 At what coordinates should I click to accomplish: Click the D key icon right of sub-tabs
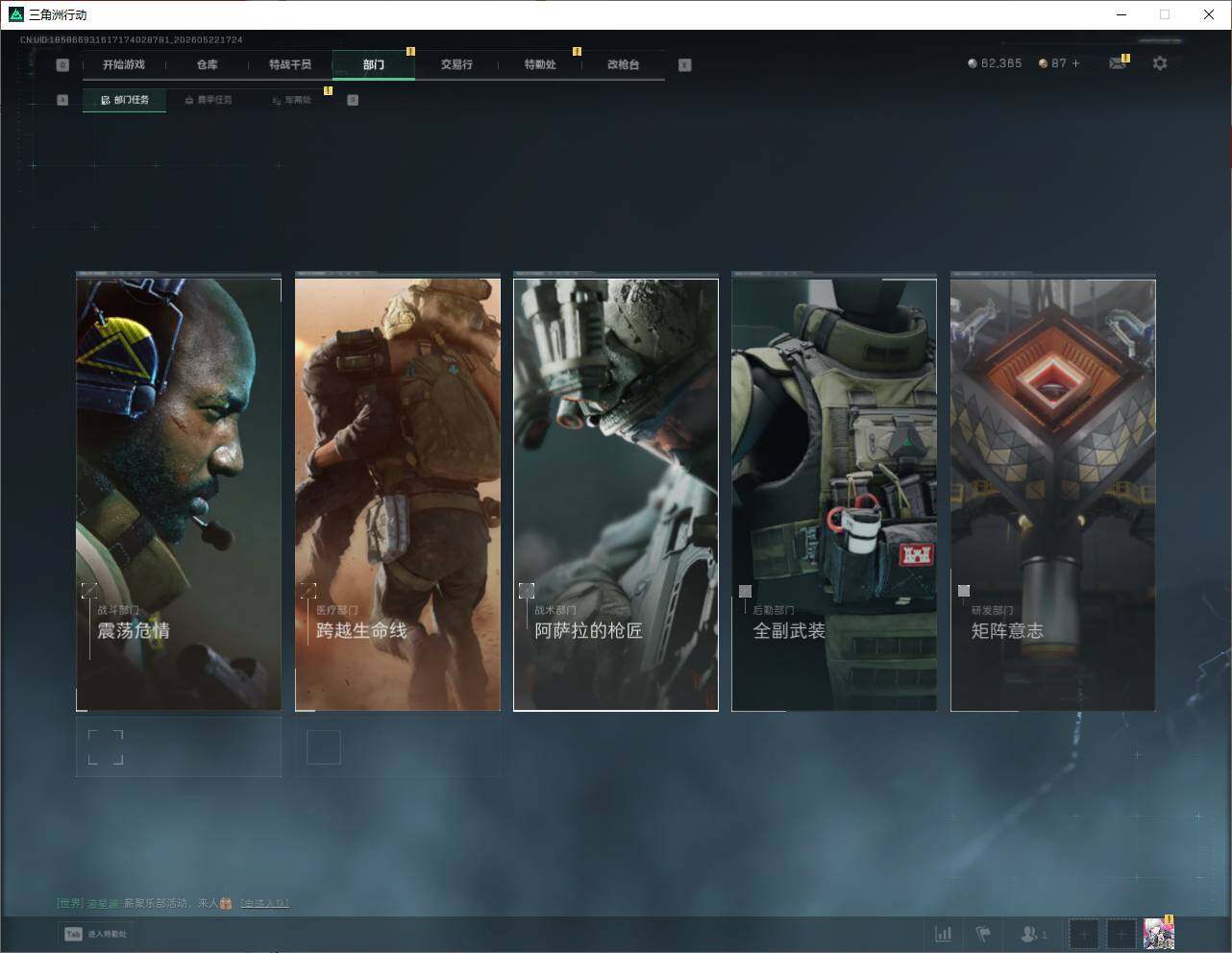pos(353,100)
